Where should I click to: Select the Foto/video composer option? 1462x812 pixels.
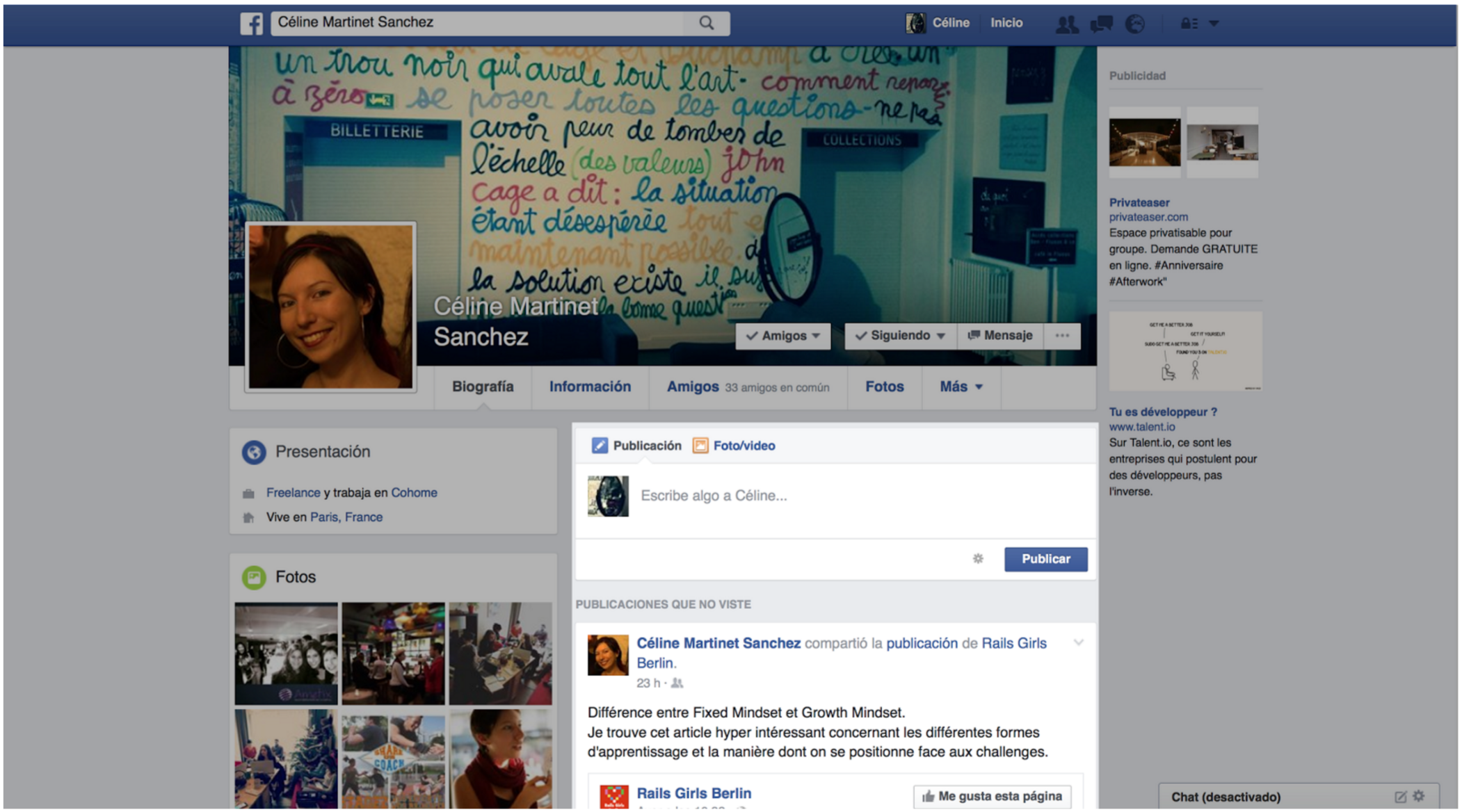point(734,446)
